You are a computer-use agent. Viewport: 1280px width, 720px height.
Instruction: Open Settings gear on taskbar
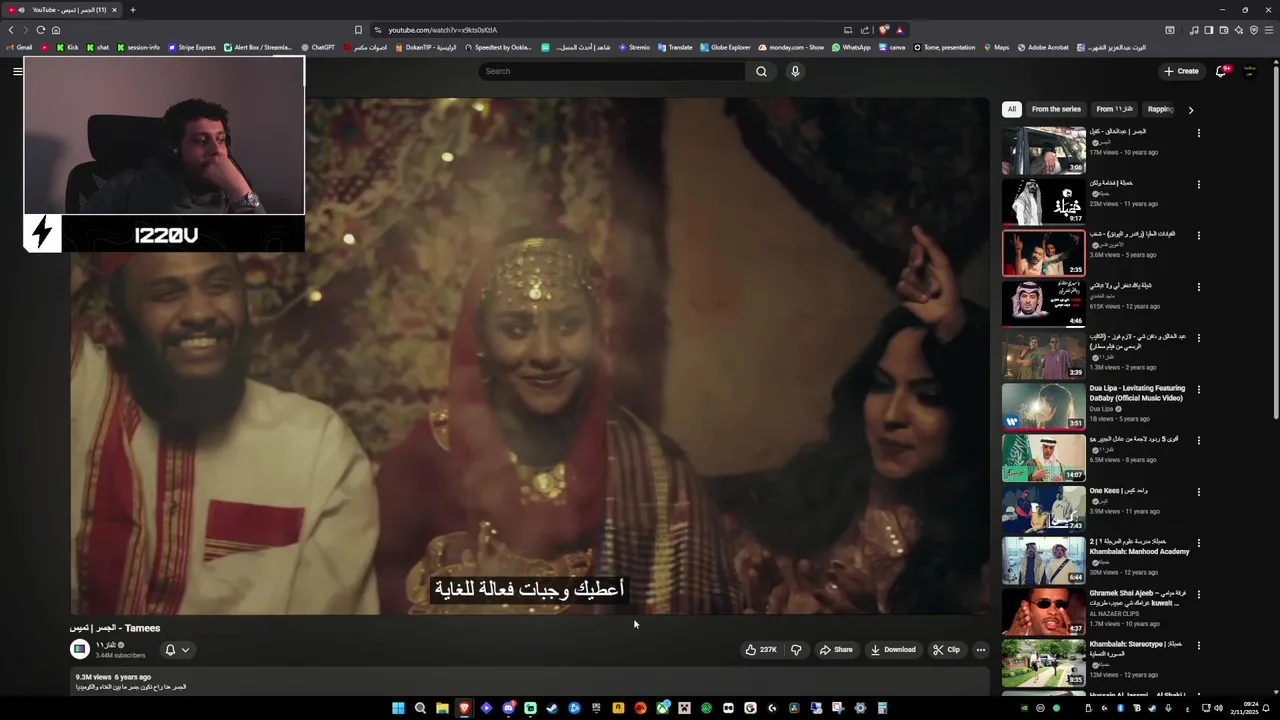pyautogui.click(x=860, y=708)
